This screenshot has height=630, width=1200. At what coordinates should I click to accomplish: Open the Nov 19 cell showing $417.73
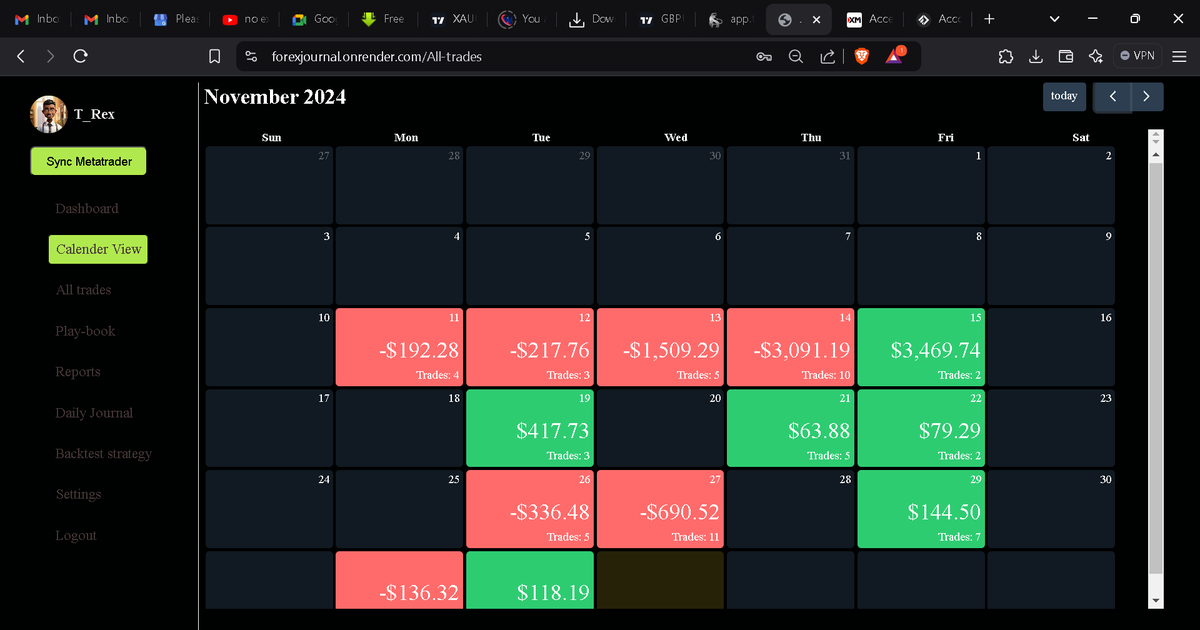[x=530, y=428]
